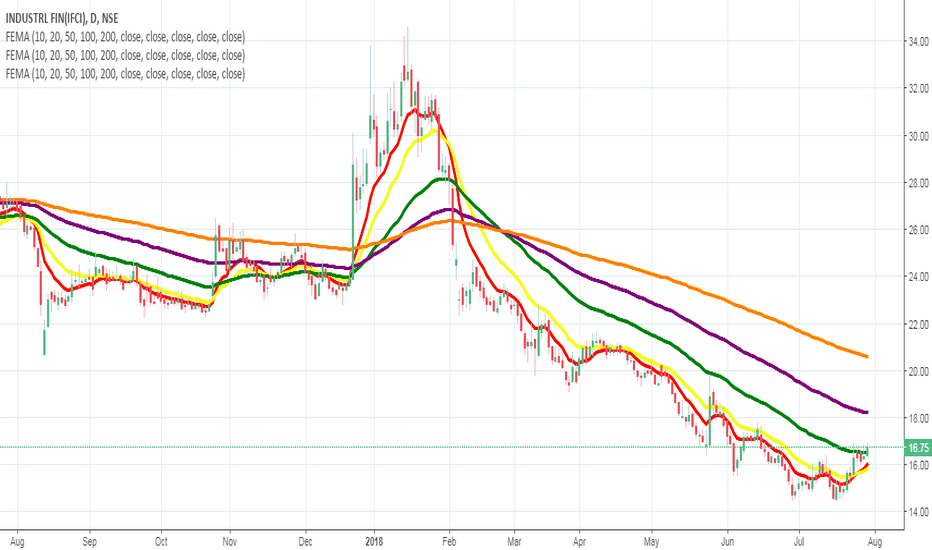Click the Nov label on time axis
The height and width of the screenshot is (550, 932).
click(229, 542)
